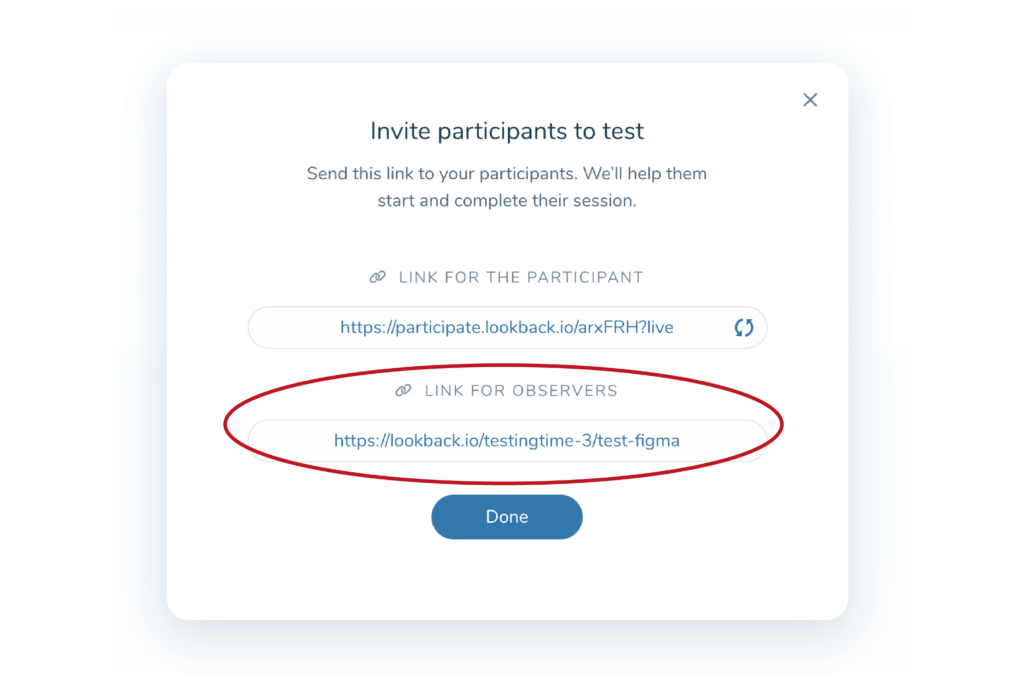Click chain icon beside Link for the Participant
This screenshot has height=683, width=1024.
click(377, 278)
